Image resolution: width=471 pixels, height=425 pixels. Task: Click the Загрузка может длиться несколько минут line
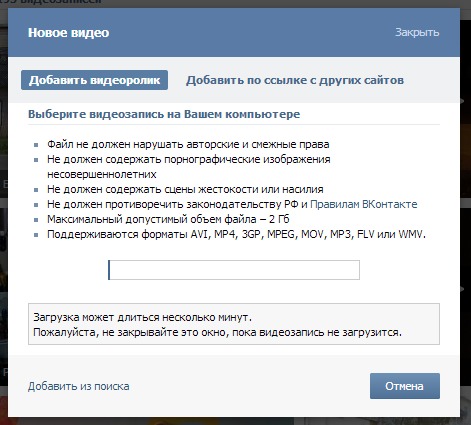(x=142, y=317)
